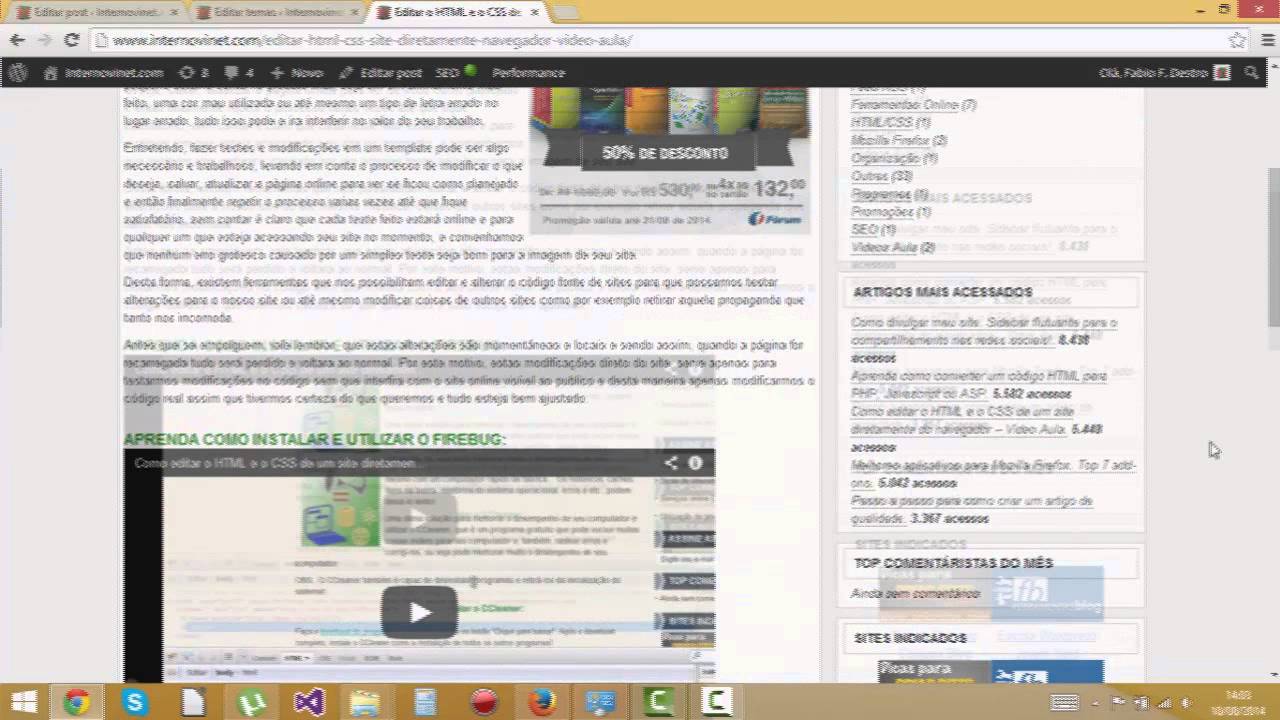Open the 'Melhores aplicativos para Mozilla Firefox' article

click(993, 474)
